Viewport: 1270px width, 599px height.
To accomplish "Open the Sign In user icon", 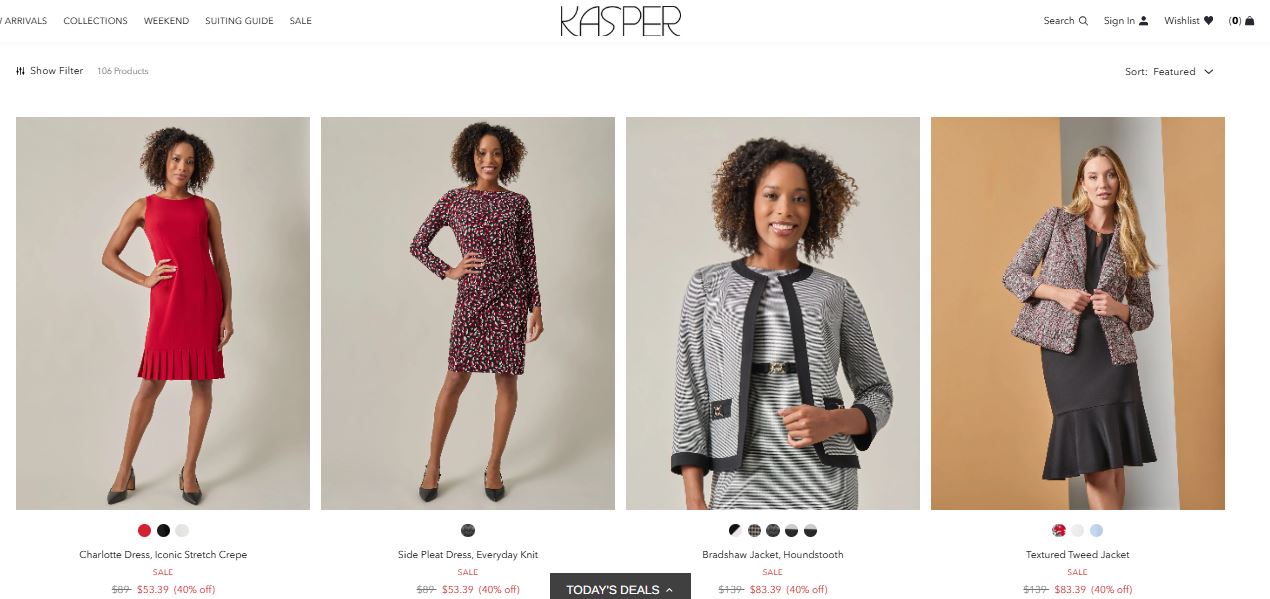I will pyautogui.click(x=1144, y=20).
